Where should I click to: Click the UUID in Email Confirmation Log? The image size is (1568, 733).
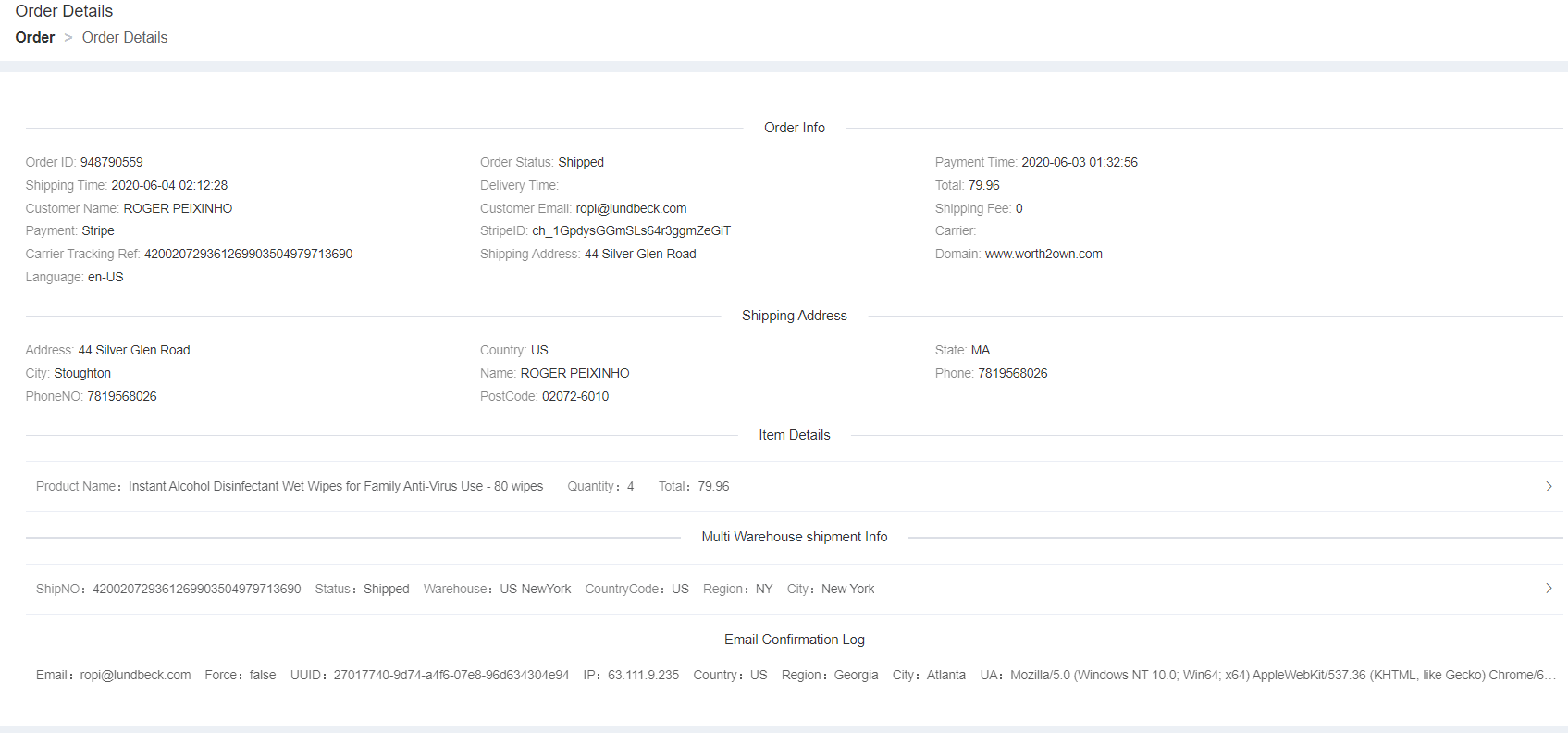click(451, 675)
